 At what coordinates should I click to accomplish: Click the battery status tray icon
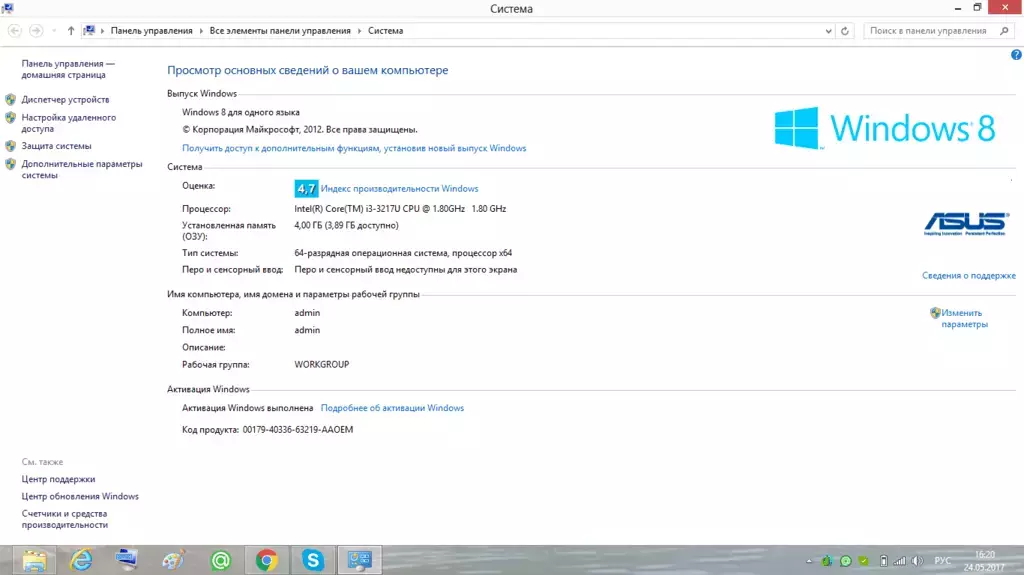tap(883, 561)
